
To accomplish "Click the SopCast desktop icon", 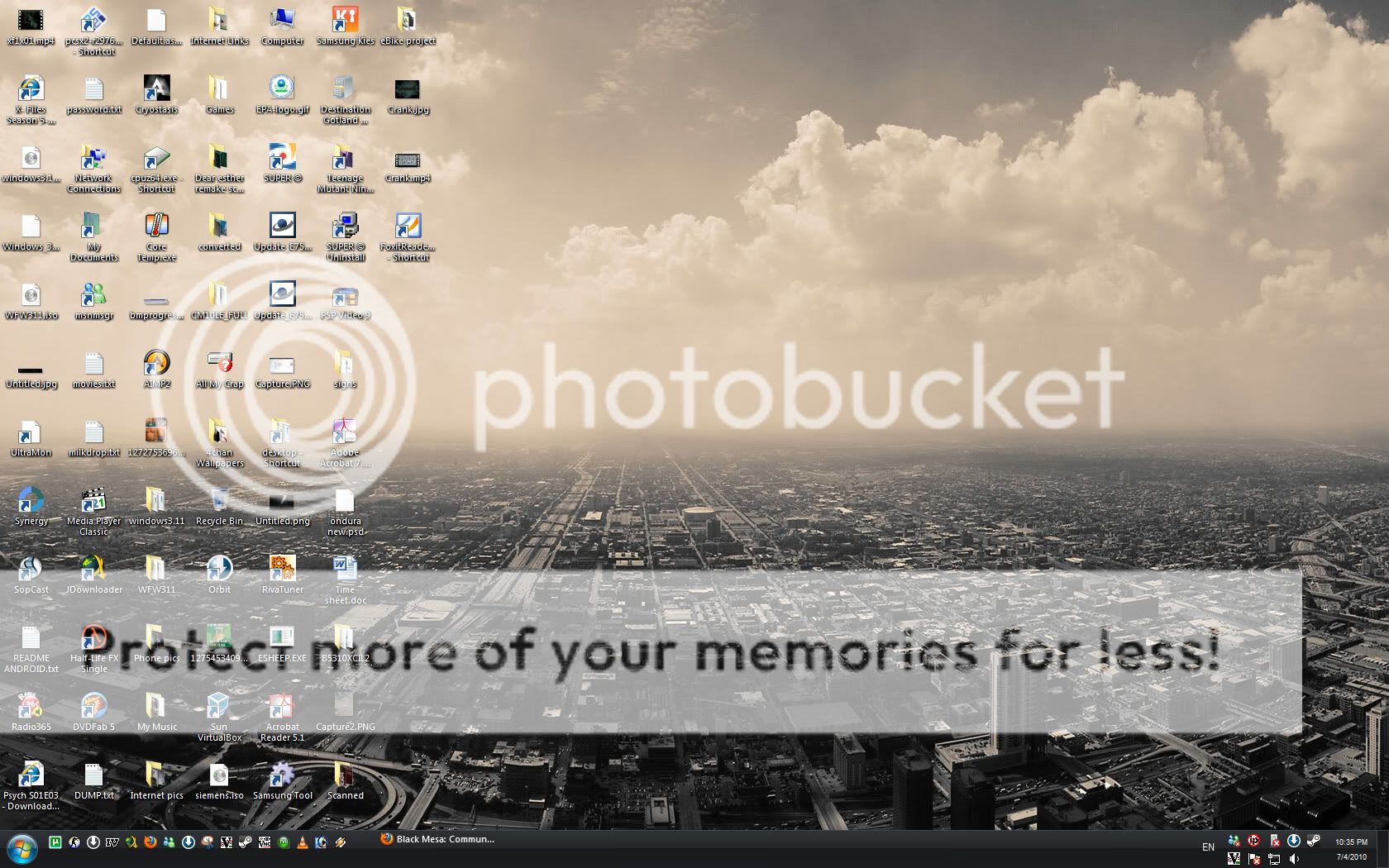I will pos(31,570).
